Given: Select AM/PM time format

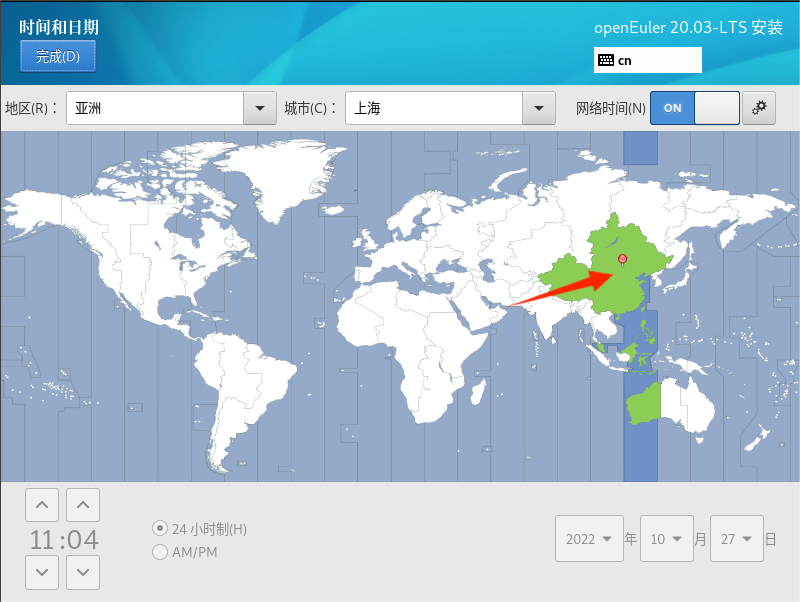Looking at the screenshot, I should coord(160,552).
